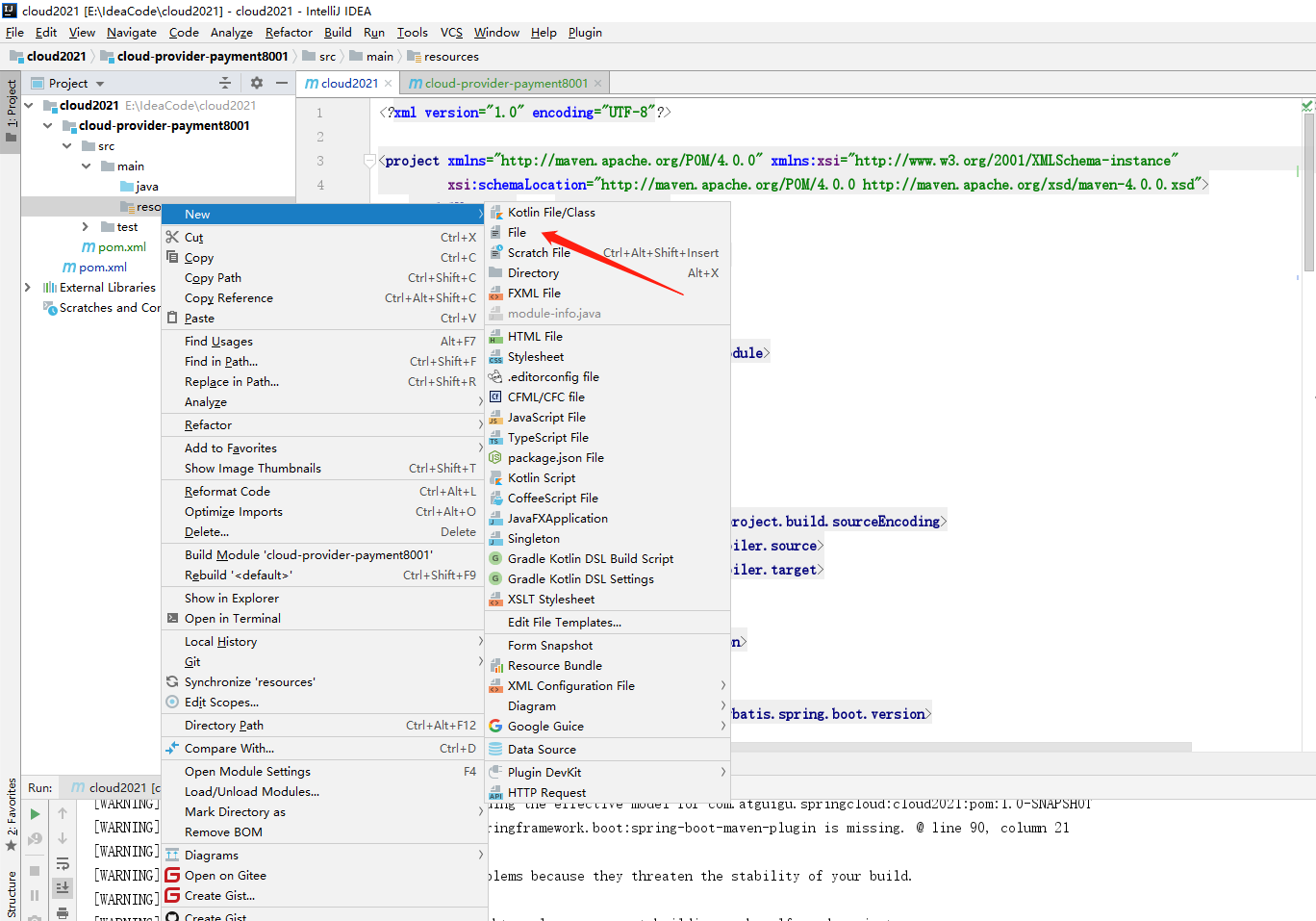Open the 2: Favorites side tool window

point(12,814)
